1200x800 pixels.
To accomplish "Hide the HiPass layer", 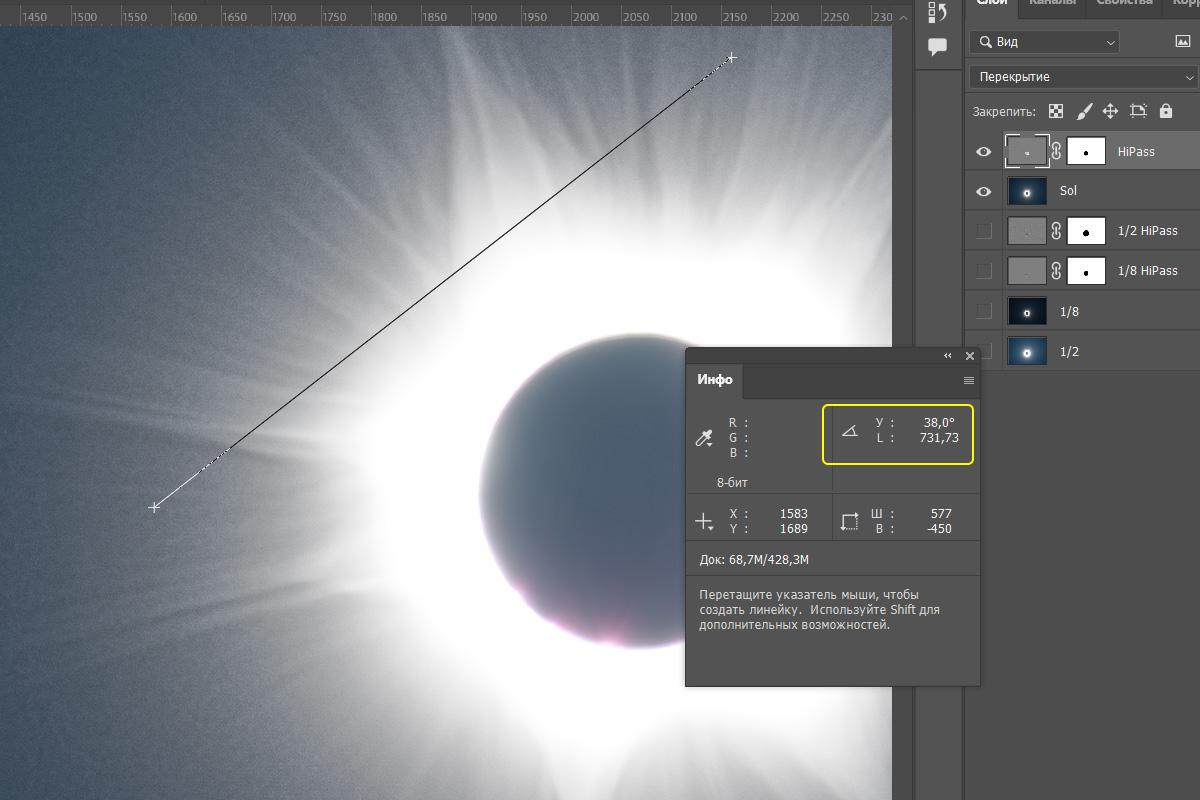I will point(984,152).
